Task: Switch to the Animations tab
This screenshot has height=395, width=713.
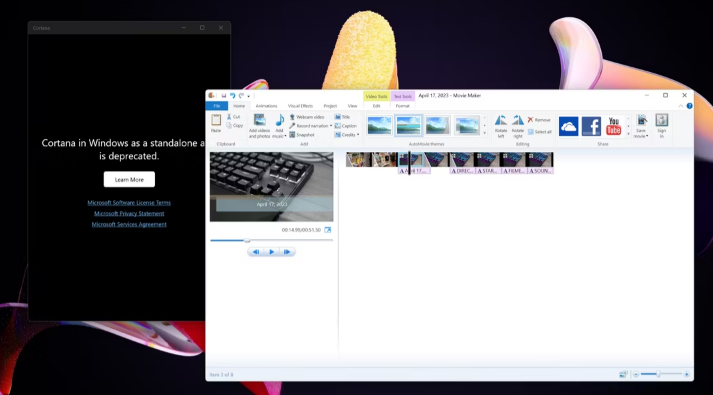Action: click(x=266, y=106)
